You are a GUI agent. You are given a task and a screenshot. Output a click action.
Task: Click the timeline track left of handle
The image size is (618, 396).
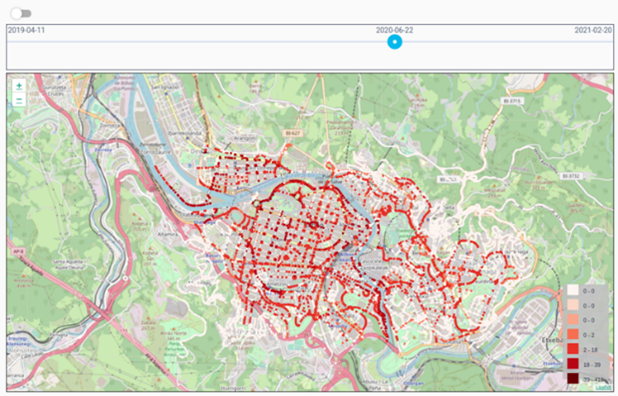tap(197, 42)
